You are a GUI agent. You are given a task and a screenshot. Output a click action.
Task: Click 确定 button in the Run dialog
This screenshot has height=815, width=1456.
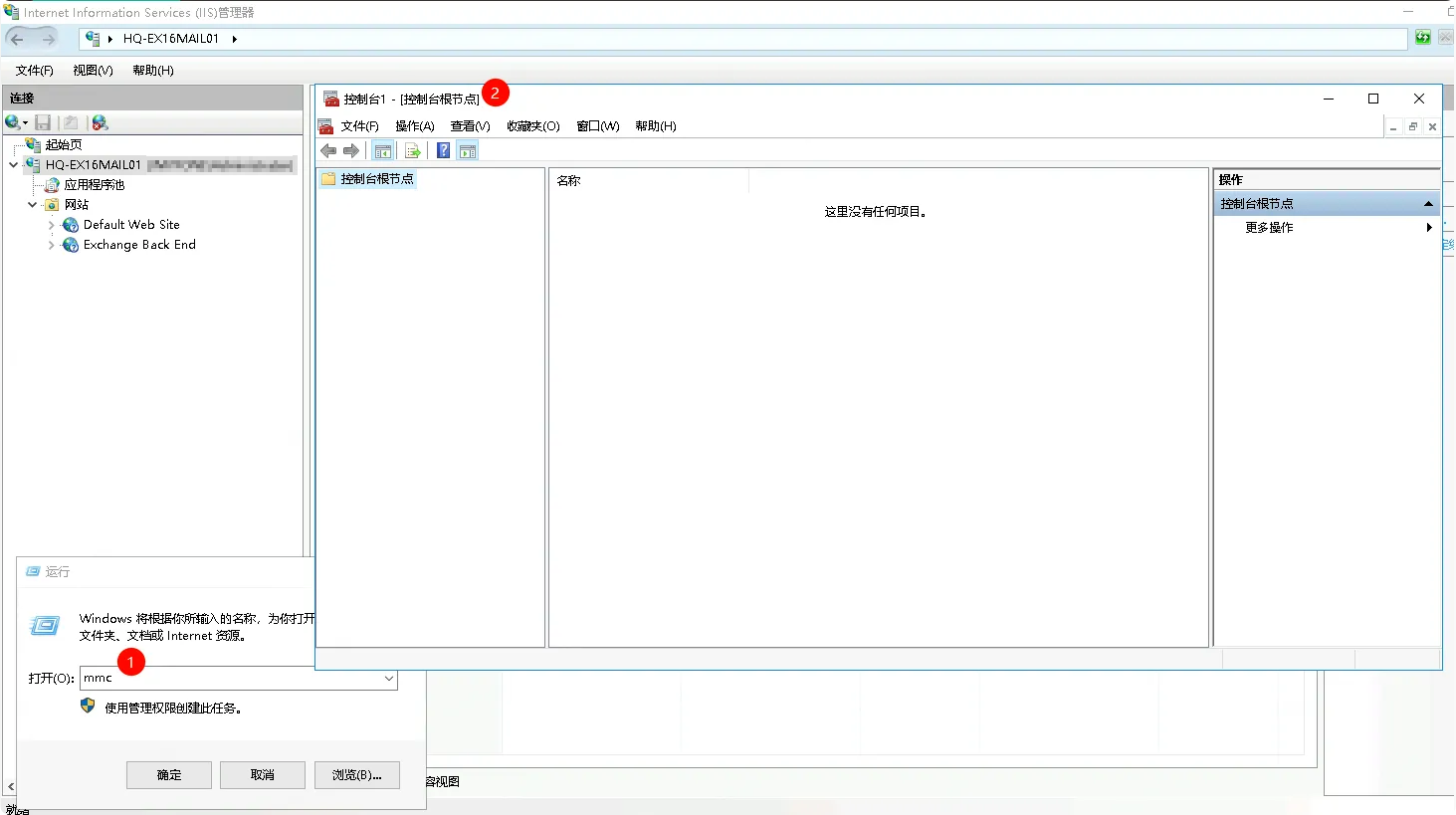(x=169, y=775)
